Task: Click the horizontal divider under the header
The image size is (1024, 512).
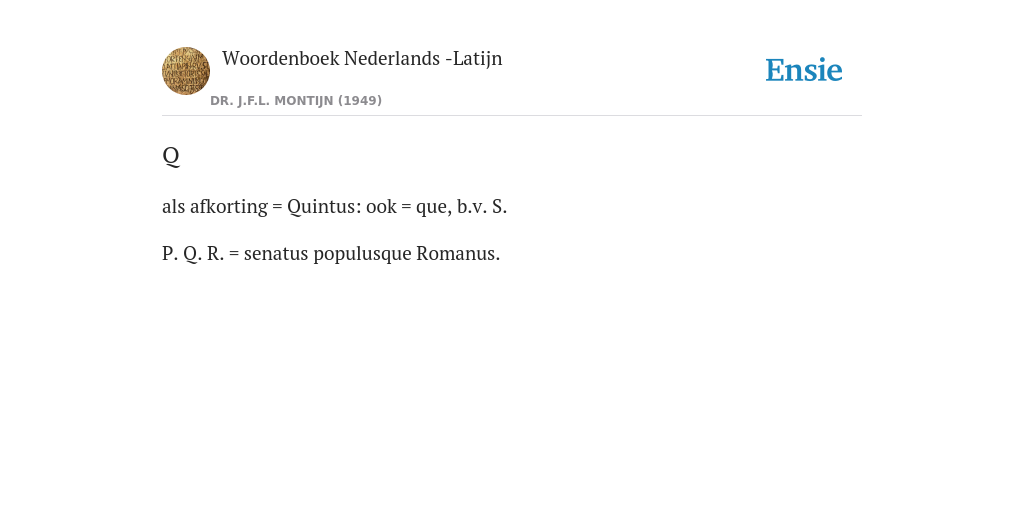Action: (512, 116)
